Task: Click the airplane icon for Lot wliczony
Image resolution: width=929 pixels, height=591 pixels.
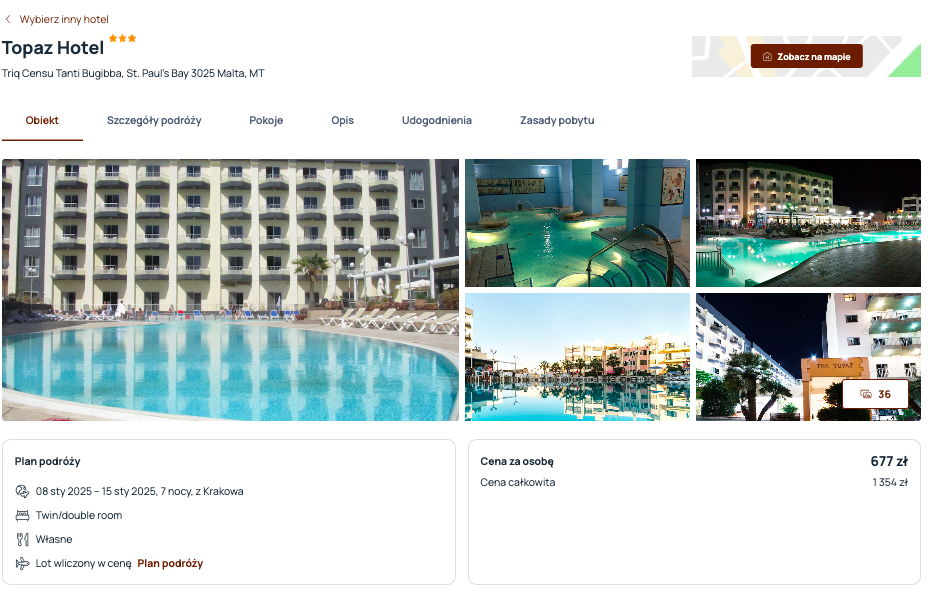Action: pos(23,564)
